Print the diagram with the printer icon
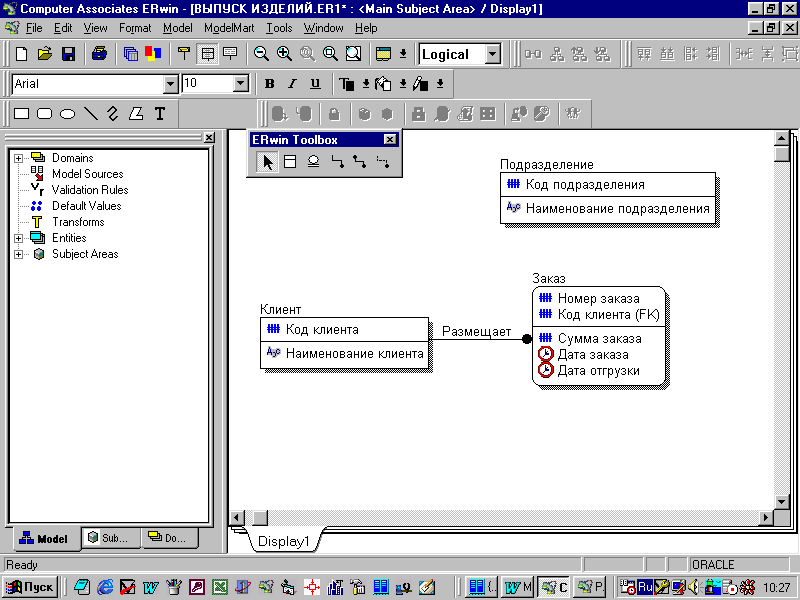This screenshot has height=600, width=800. click(99, 54)
